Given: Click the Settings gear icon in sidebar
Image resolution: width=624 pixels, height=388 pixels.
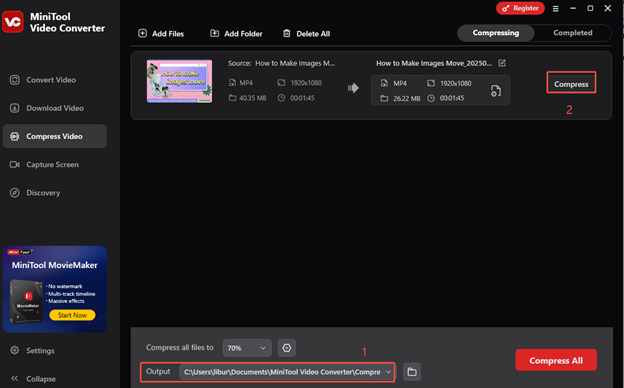Looking at the screenshot, I should (15, 351).
